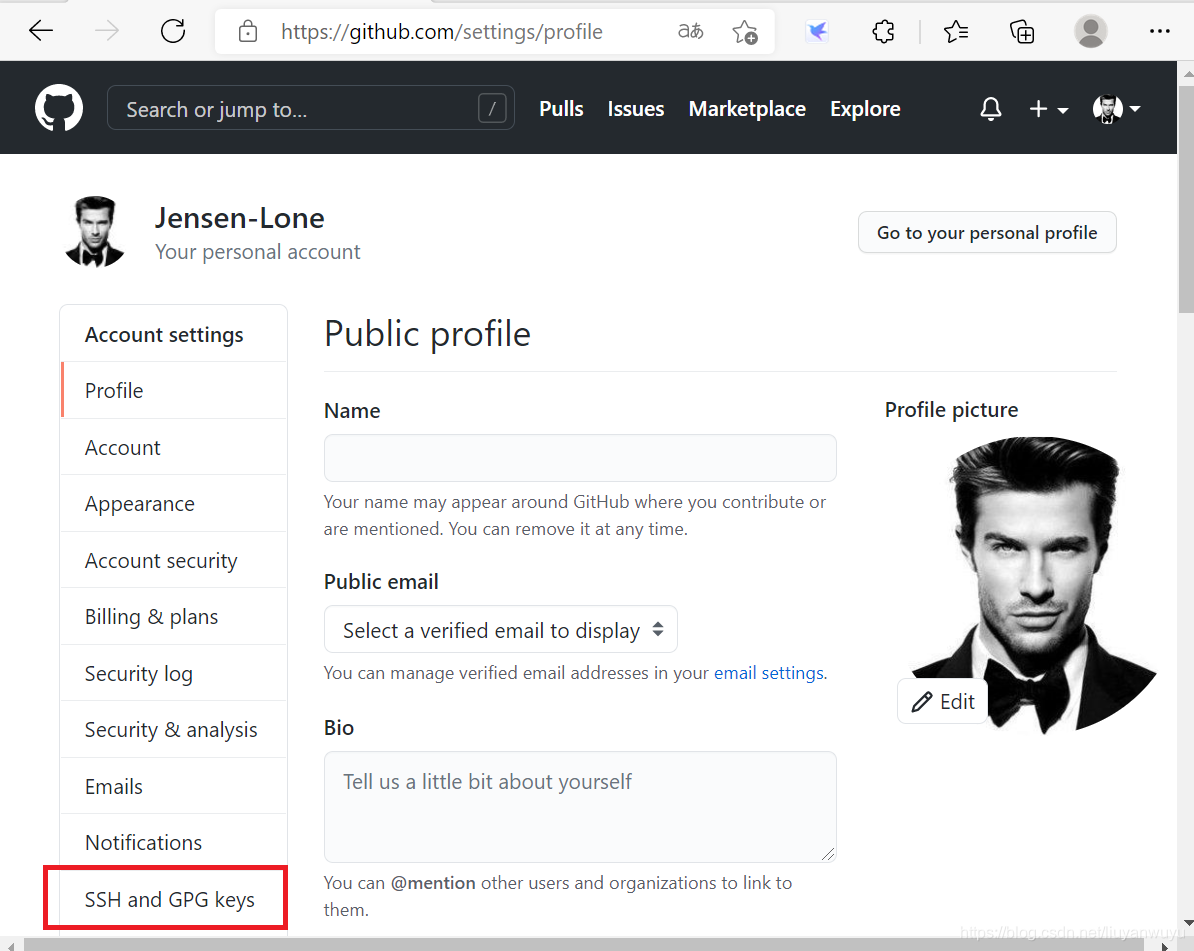Click the Bio resize grip
Image resolution: width=1194 pixels, height=951 pixels.
click(828, 854)
